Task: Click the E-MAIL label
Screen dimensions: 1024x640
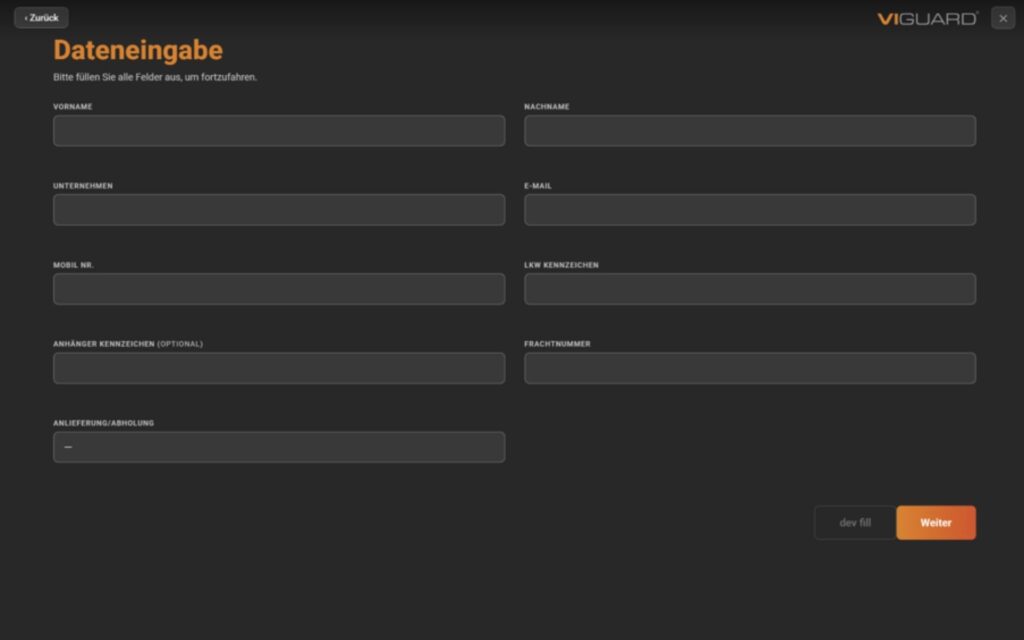Action: click(537, 186)
